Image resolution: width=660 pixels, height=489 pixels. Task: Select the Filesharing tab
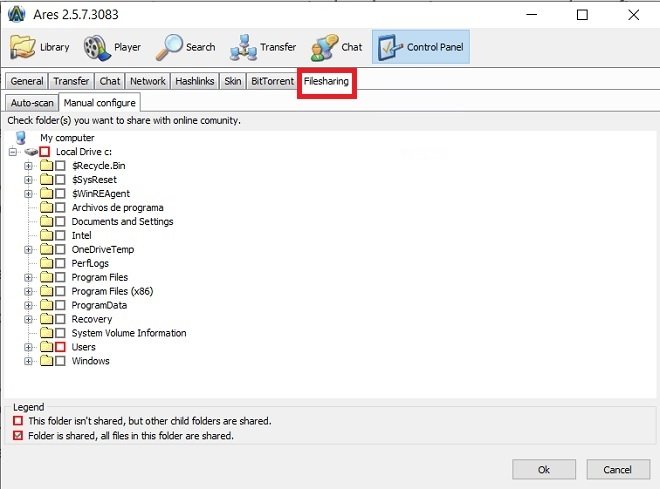[x=326, y=81]
